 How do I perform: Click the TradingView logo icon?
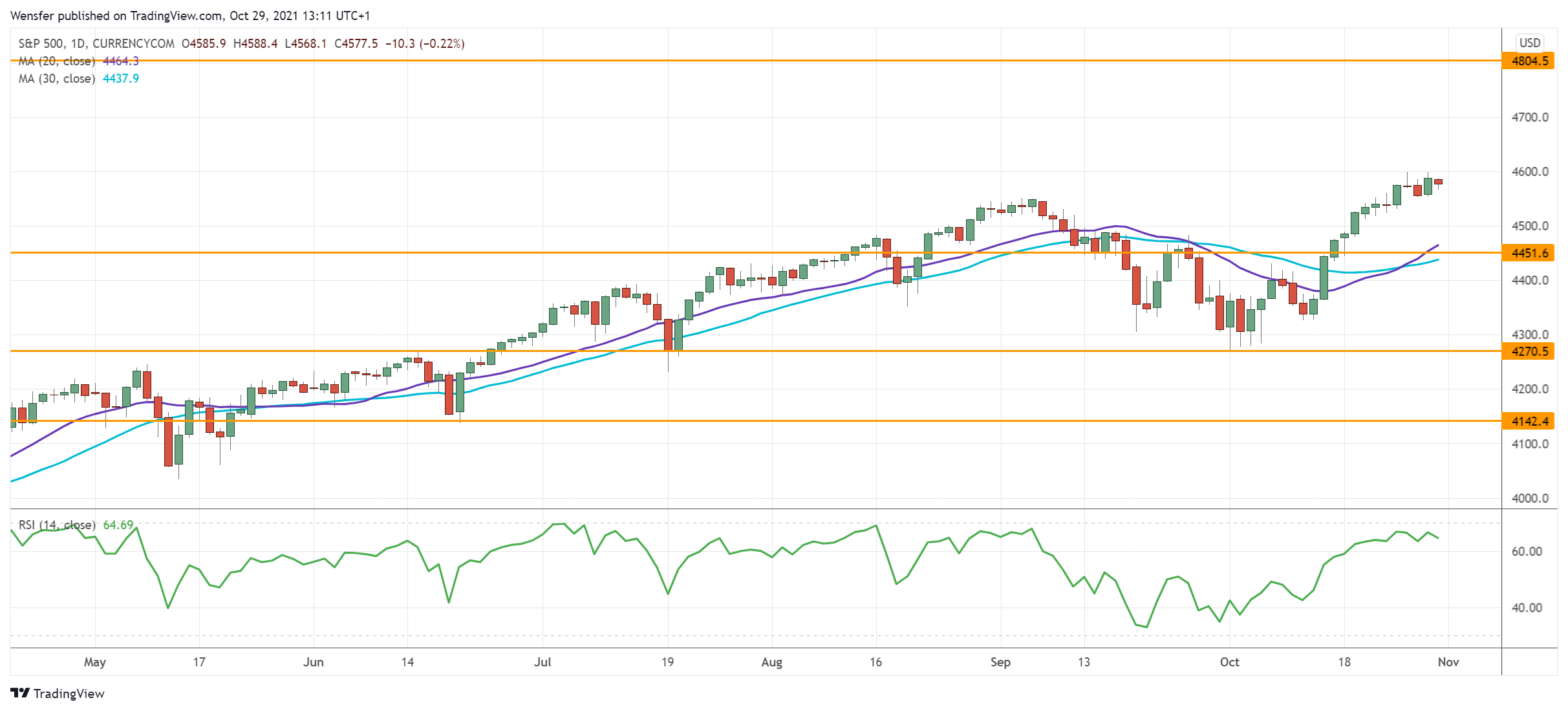pos(20,693)
